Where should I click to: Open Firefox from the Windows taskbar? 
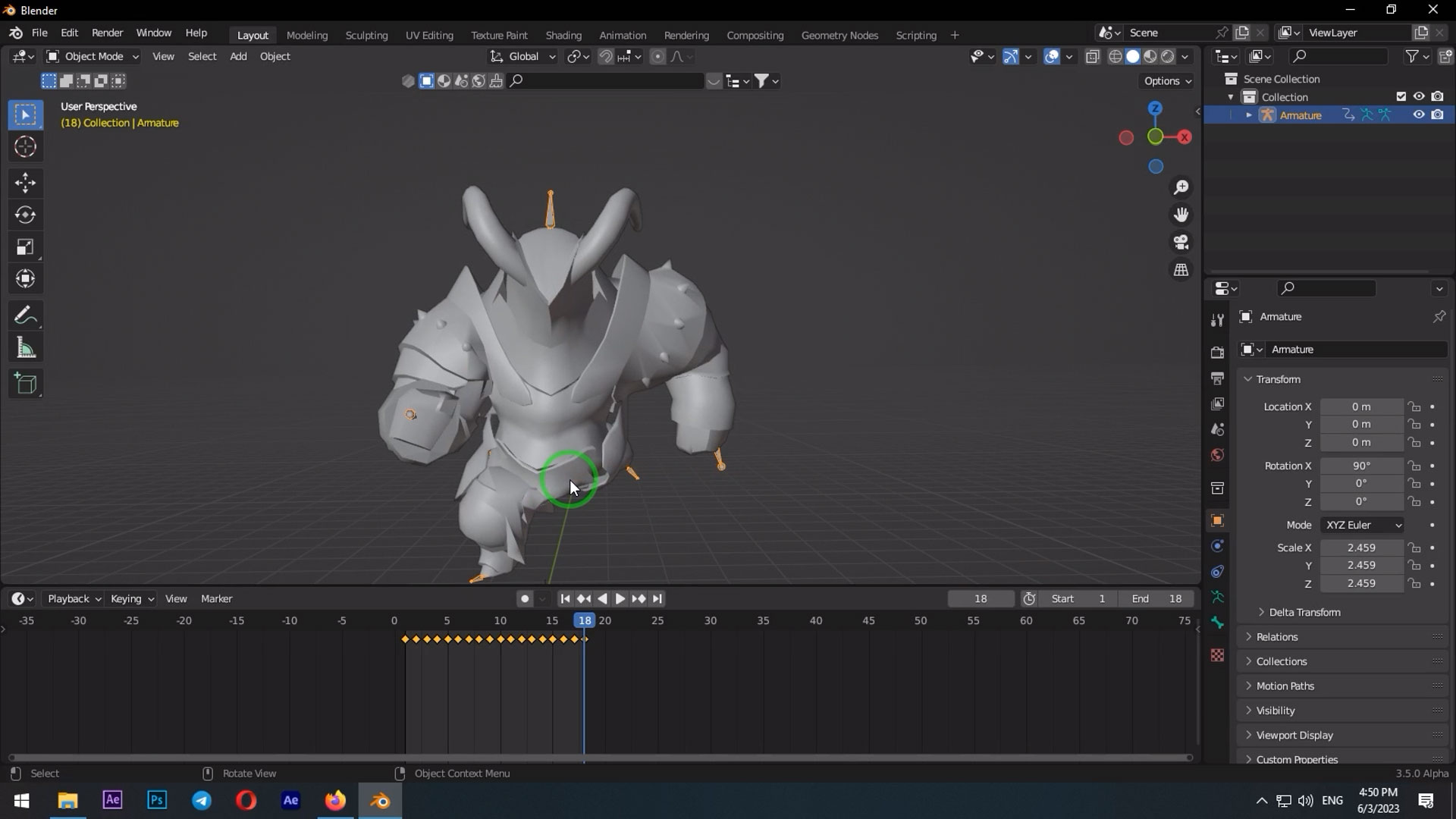334,800
